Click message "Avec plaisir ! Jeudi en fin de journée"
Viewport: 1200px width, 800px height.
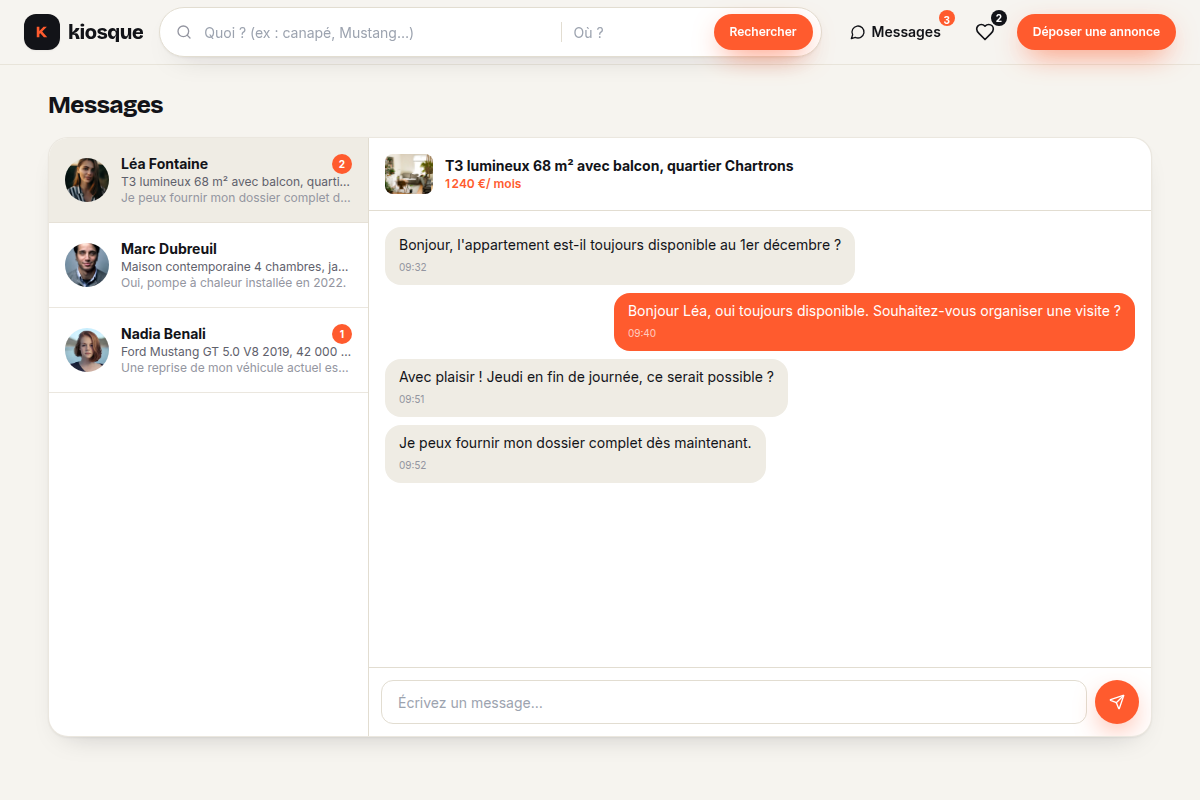[x=586, y=387]
